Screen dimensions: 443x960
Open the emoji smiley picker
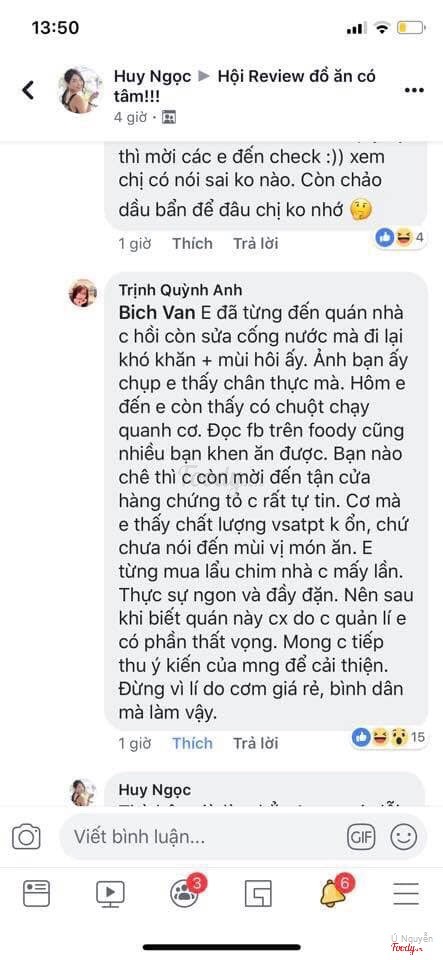(x=404, y=836)
